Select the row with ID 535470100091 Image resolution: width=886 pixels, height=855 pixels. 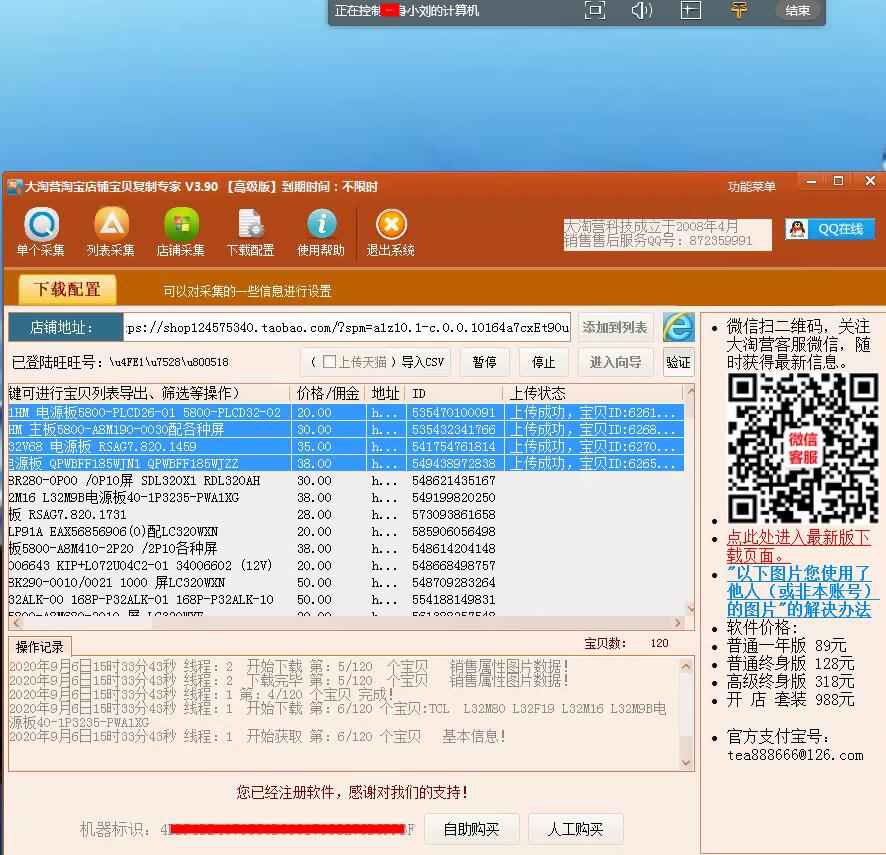346,413
